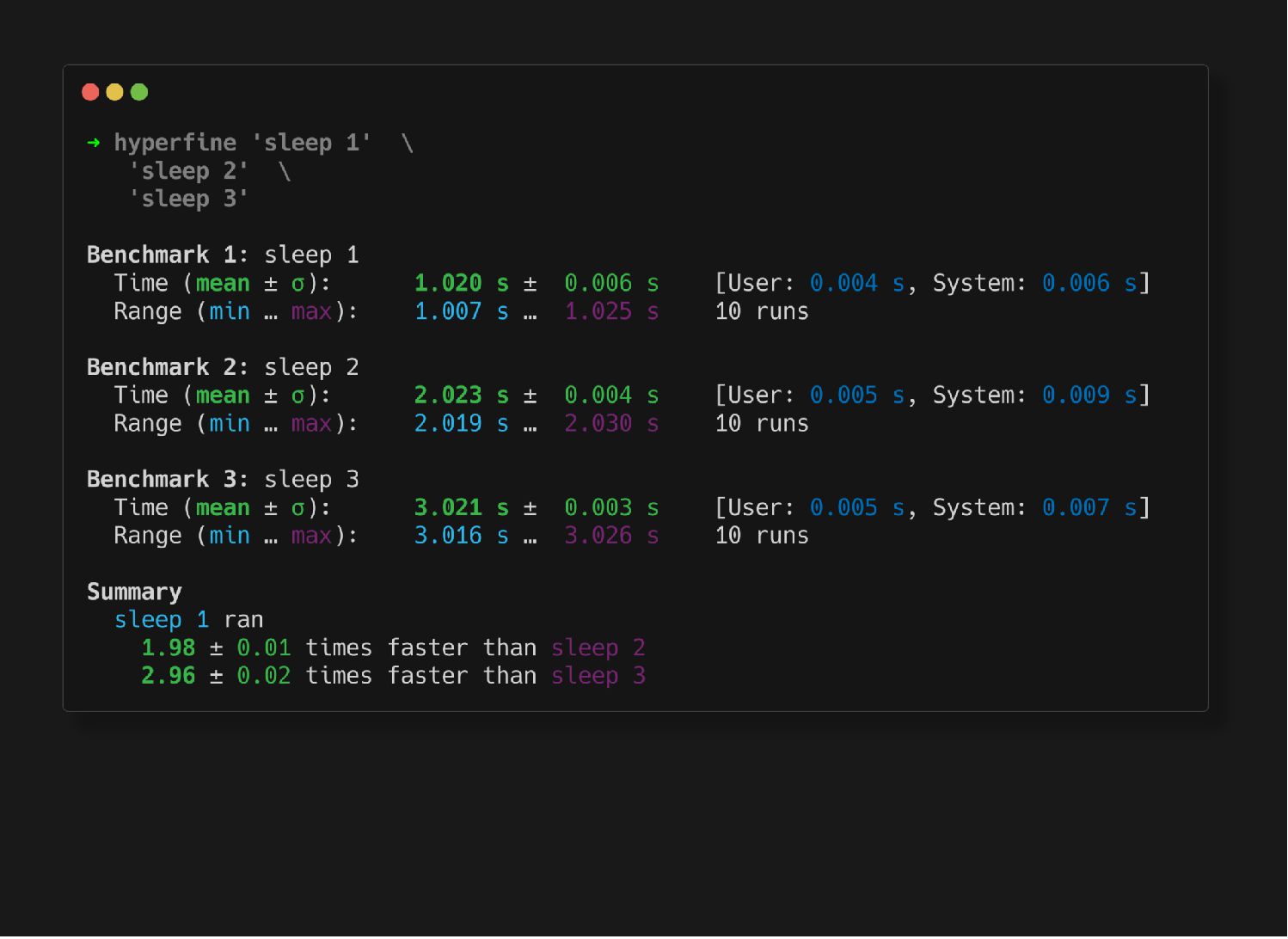Click the purple 'sleep 3' in the summary
The image size is (1288, 939).
tap(598, 675)
